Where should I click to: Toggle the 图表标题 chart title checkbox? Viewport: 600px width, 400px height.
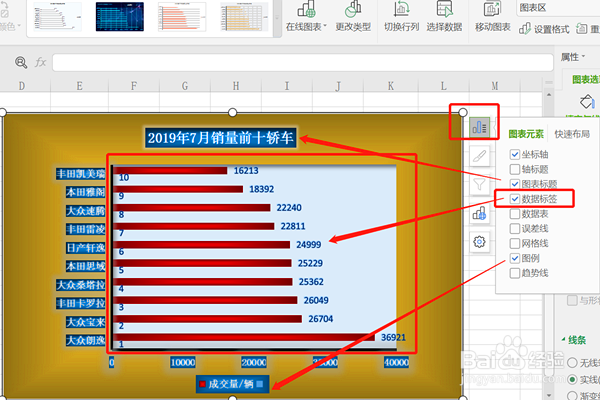[515, 184]
